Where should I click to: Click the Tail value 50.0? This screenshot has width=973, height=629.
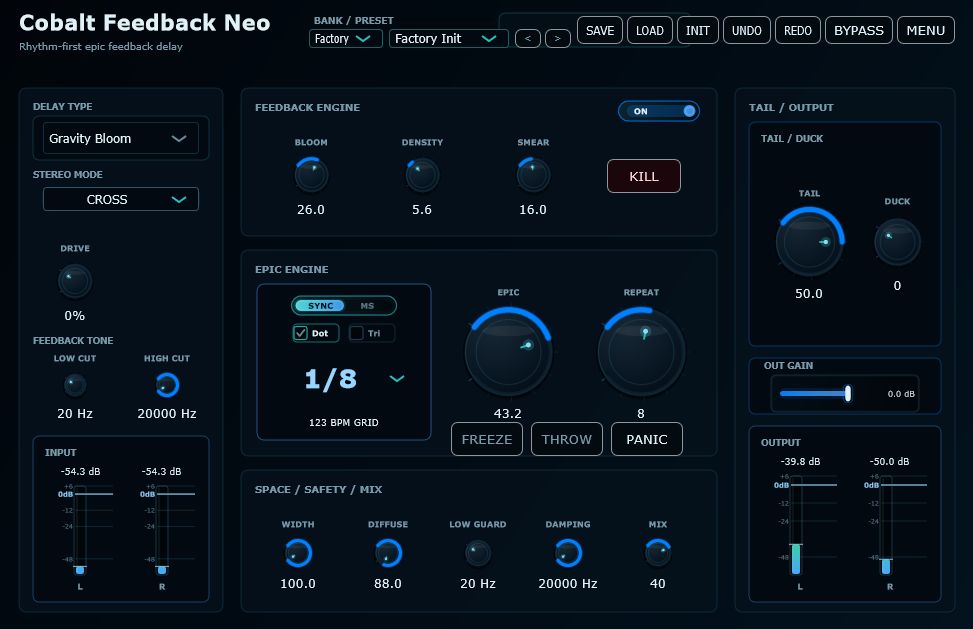[809, 293]
